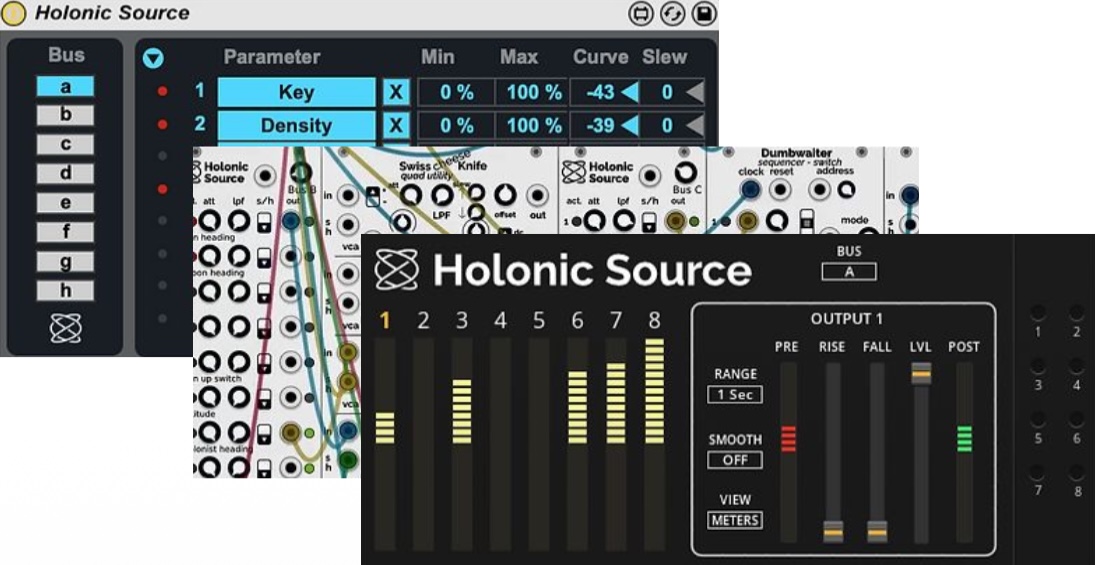Click the POST meter green bars
The width and height of the screenshot is (1096, 565).
(965, 438)
